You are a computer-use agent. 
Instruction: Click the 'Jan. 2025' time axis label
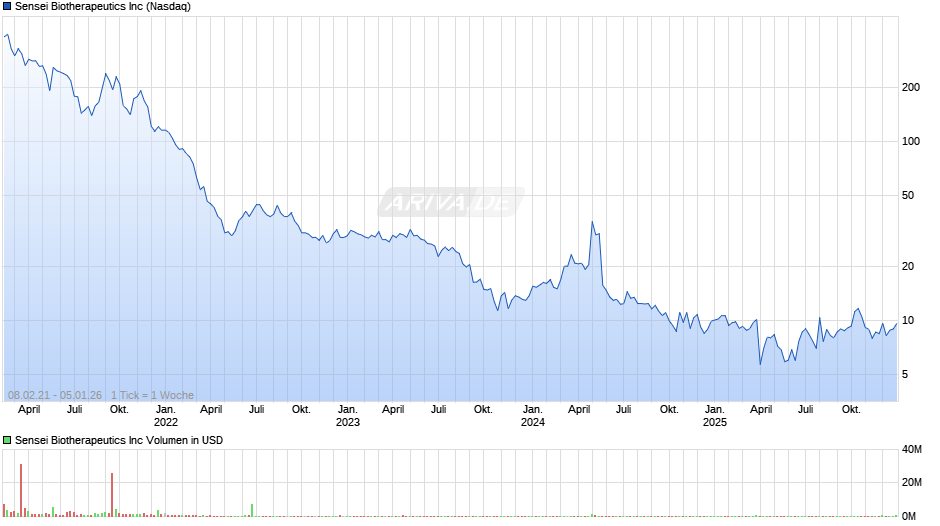715,416
